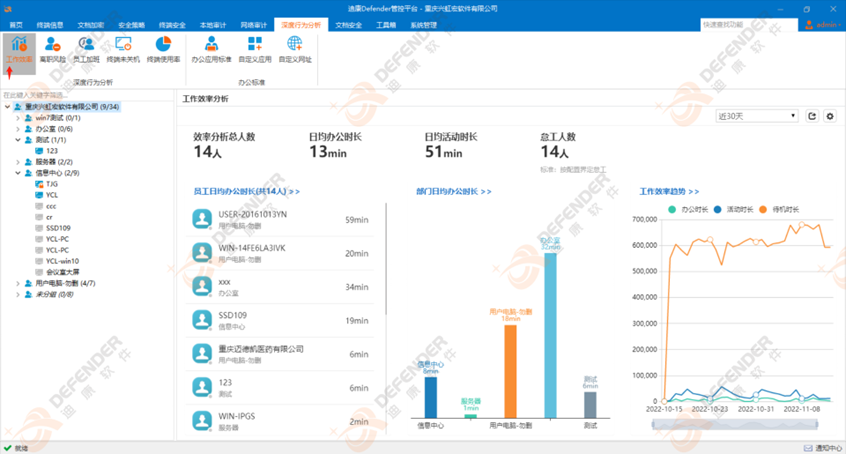Viewport: 846px width, 454px height.
Task: Expand the 办公室 tree node
Action: pyautogui.click(x=18, y=129)
